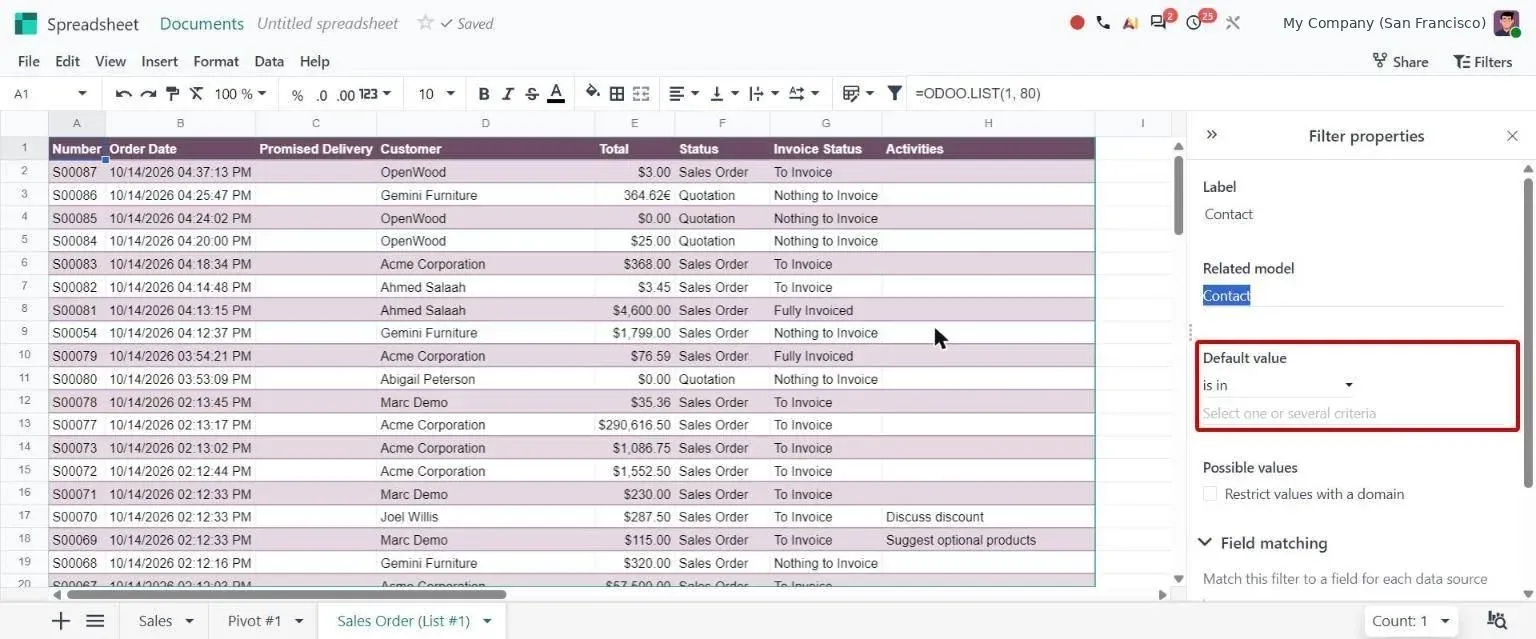The width and height of the screenshot is (1536, 639).
Task: Open the File menu
Action: point(29,61)
